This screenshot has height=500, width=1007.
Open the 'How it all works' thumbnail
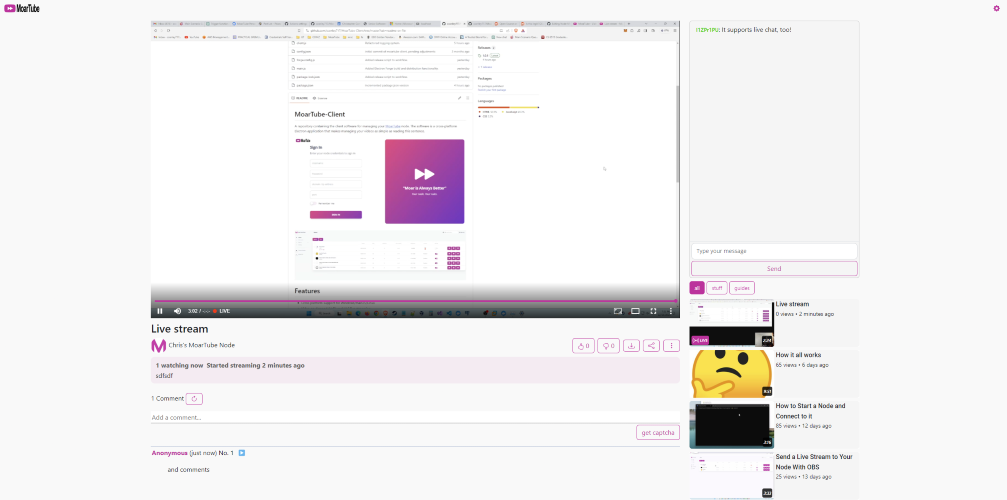click(731, 374)
